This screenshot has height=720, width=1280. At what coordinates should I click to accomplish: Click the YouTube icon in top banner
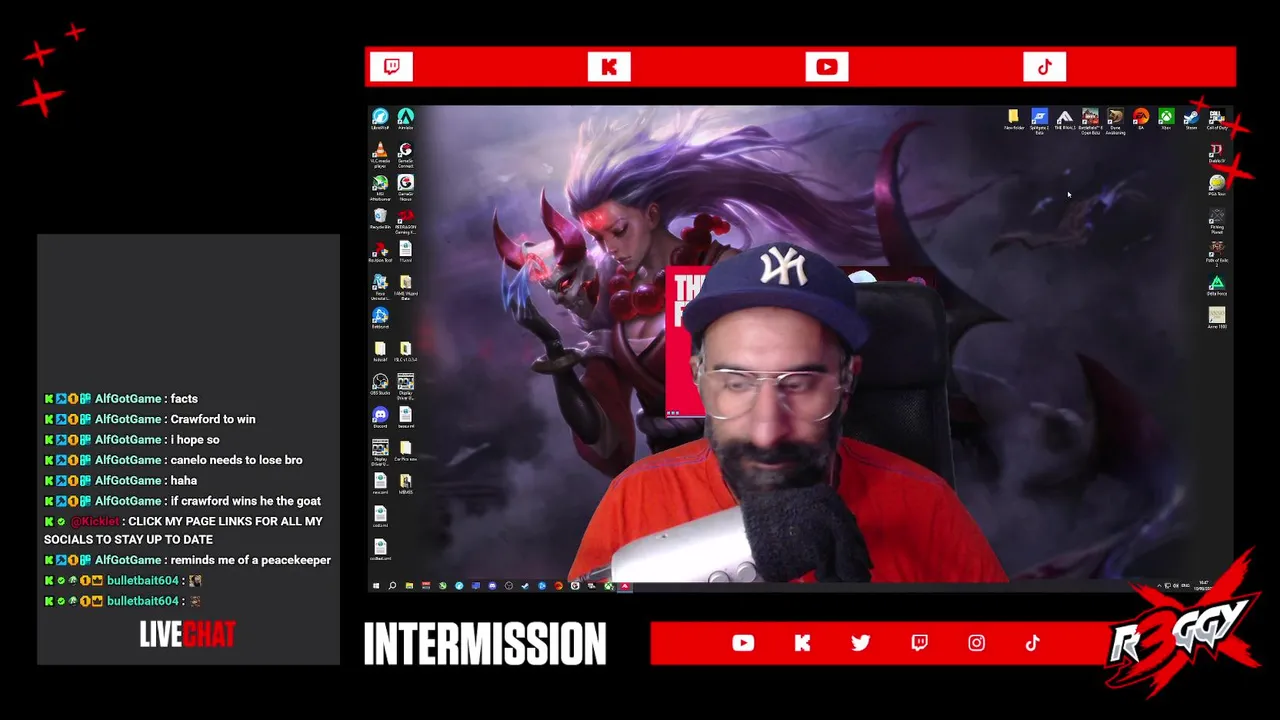tap(827, 67)
